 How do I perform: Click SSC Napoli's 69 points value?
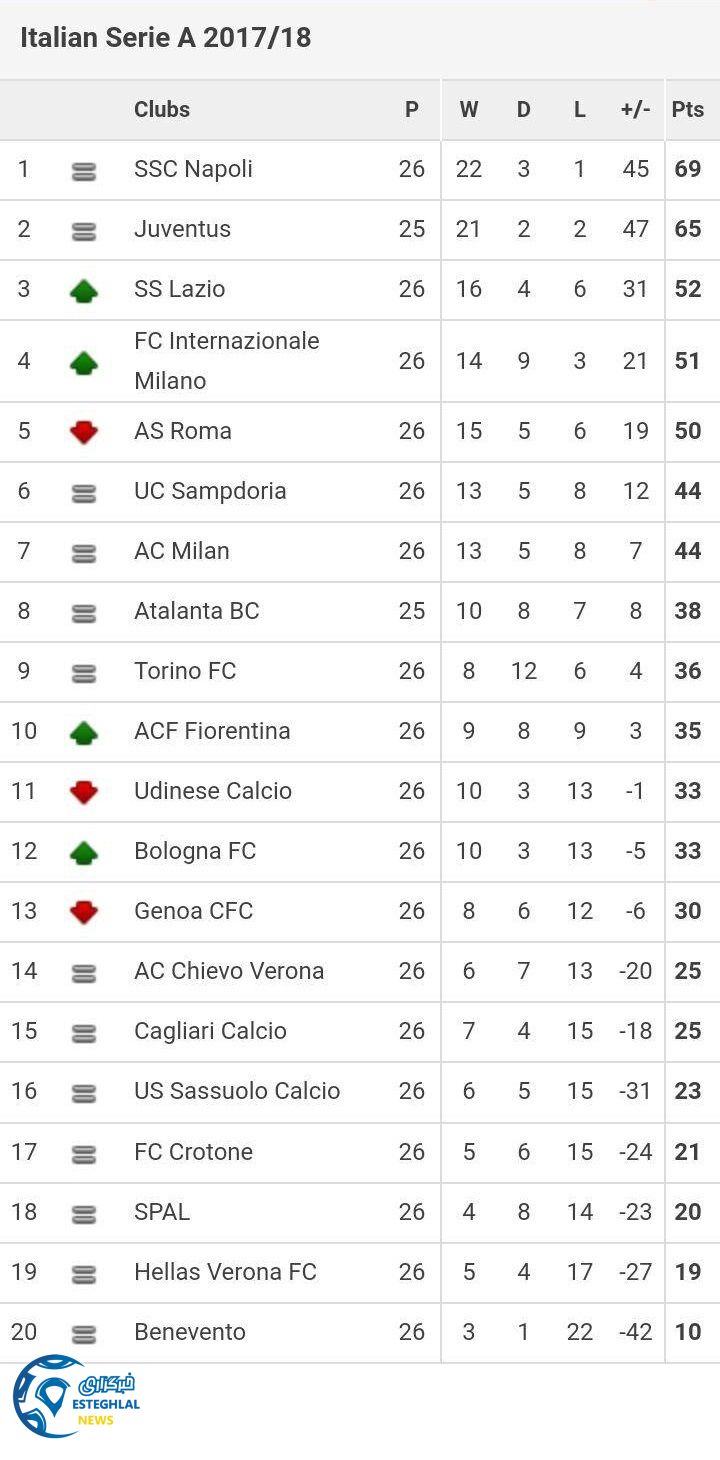(688, 169)
